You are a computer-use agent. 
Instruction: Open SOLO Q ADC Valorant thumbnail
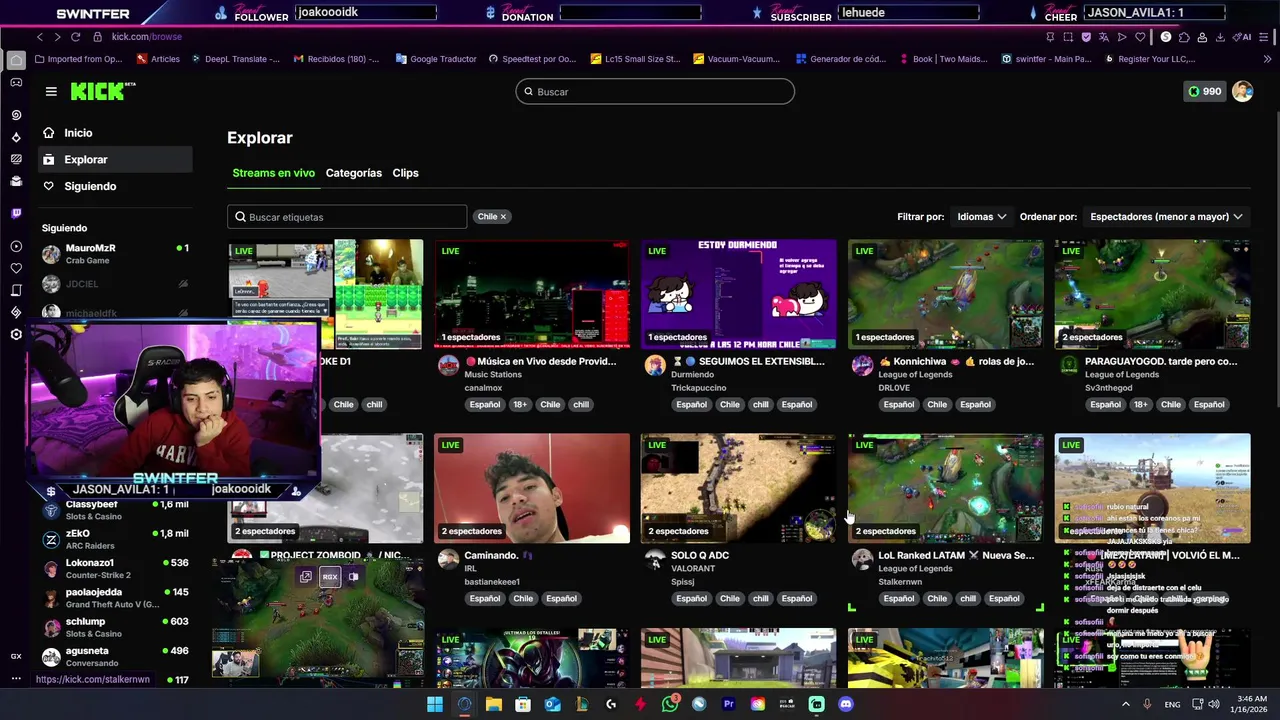coord(739,488)
